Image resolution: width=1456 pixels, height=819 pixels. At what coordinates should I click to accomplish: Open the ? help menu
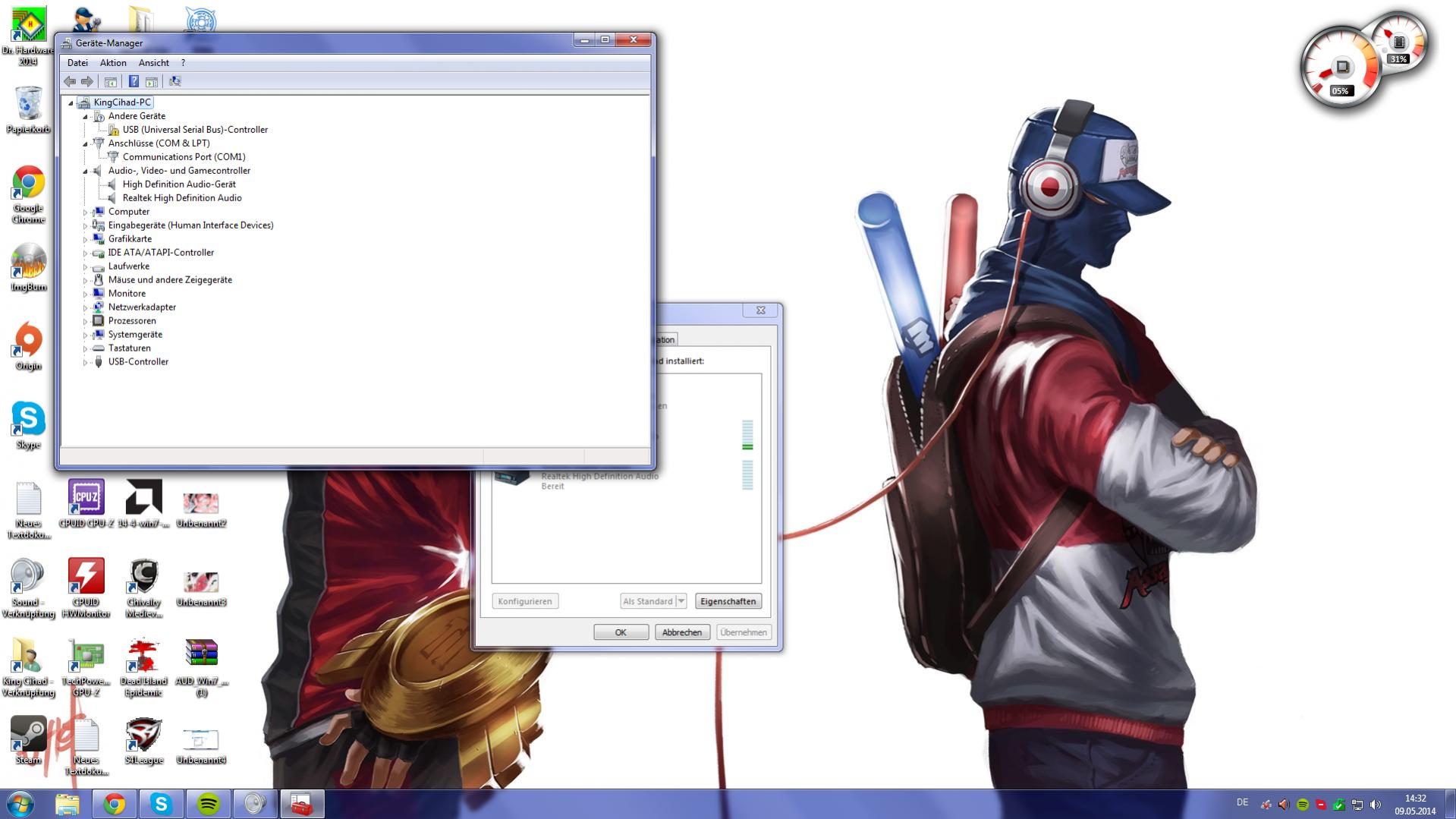[x=183, y=63]
